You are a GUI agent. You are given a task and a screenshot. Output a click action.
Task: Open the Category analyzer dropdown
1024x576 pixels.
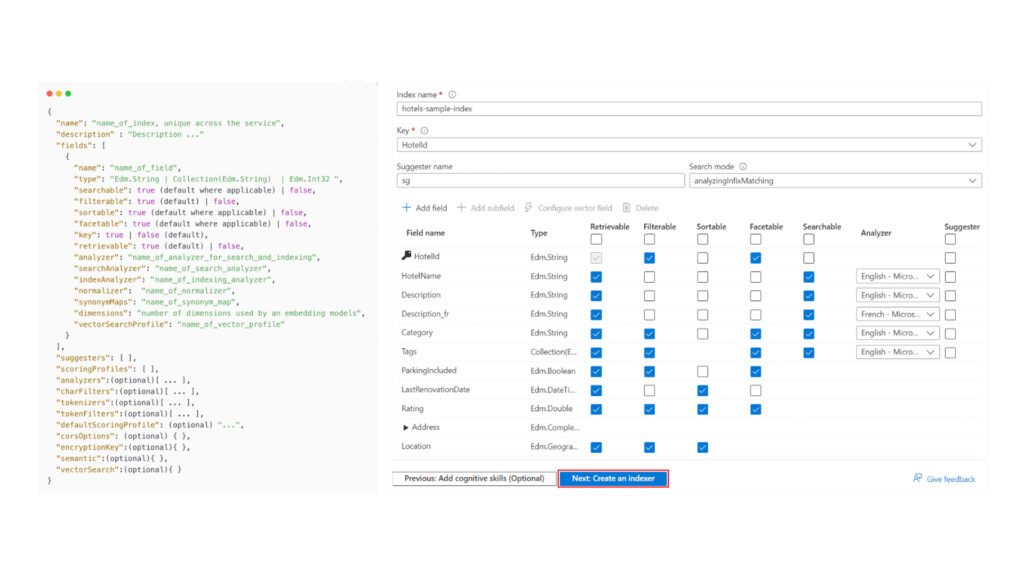898,333
